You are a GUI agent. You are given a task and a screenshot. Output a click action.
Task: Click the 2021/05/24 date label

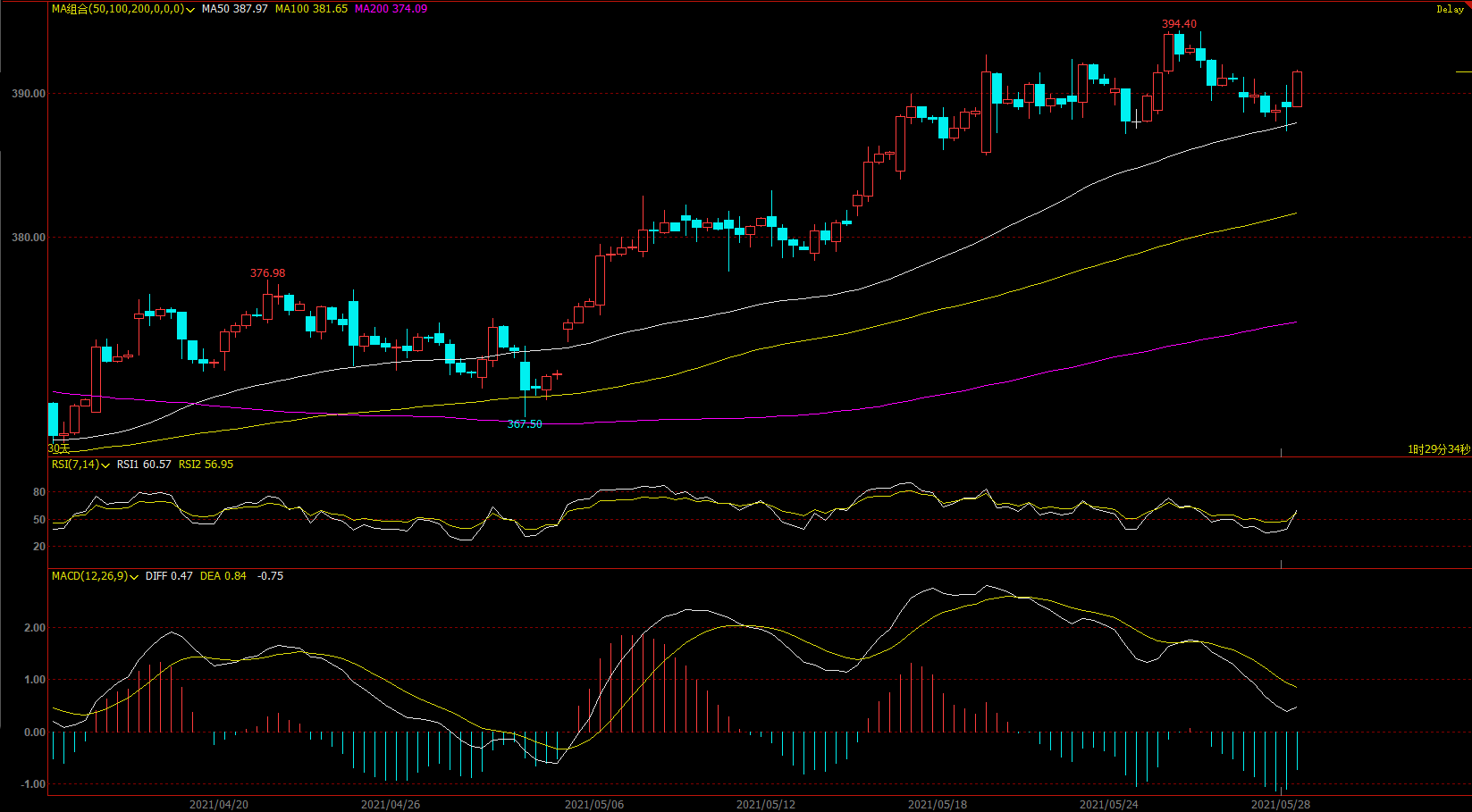click(1109, 805)
